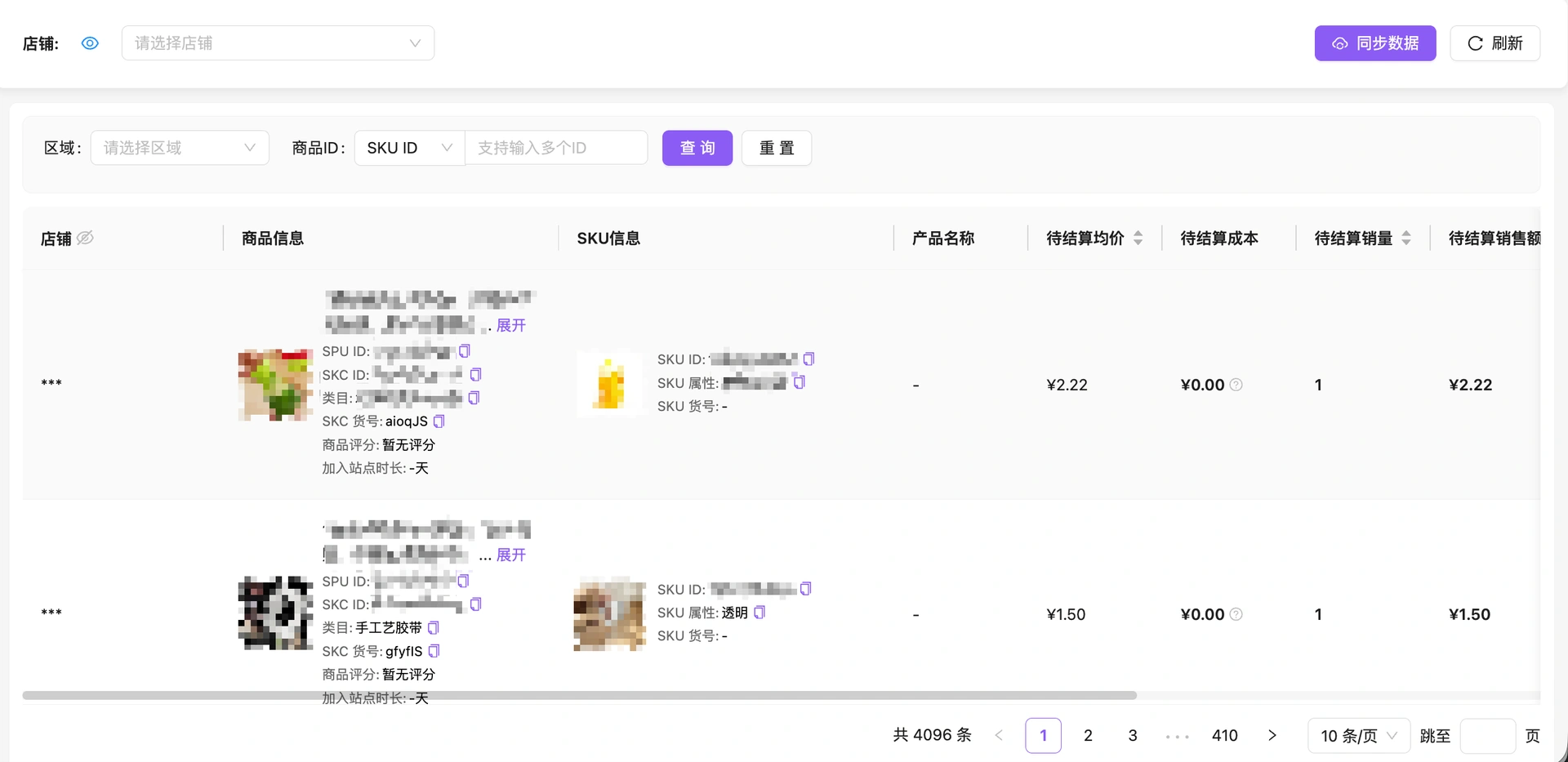
Task: Copy SKC ID of second product
Action: 475,604
